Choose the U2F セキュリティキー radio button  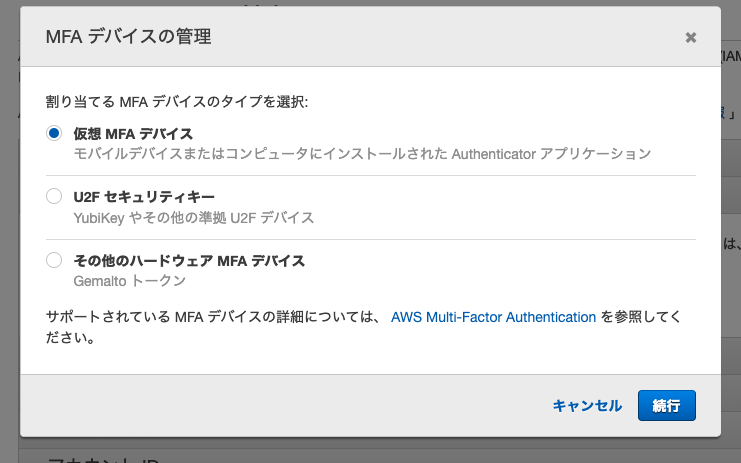click(x=54, y=197)
